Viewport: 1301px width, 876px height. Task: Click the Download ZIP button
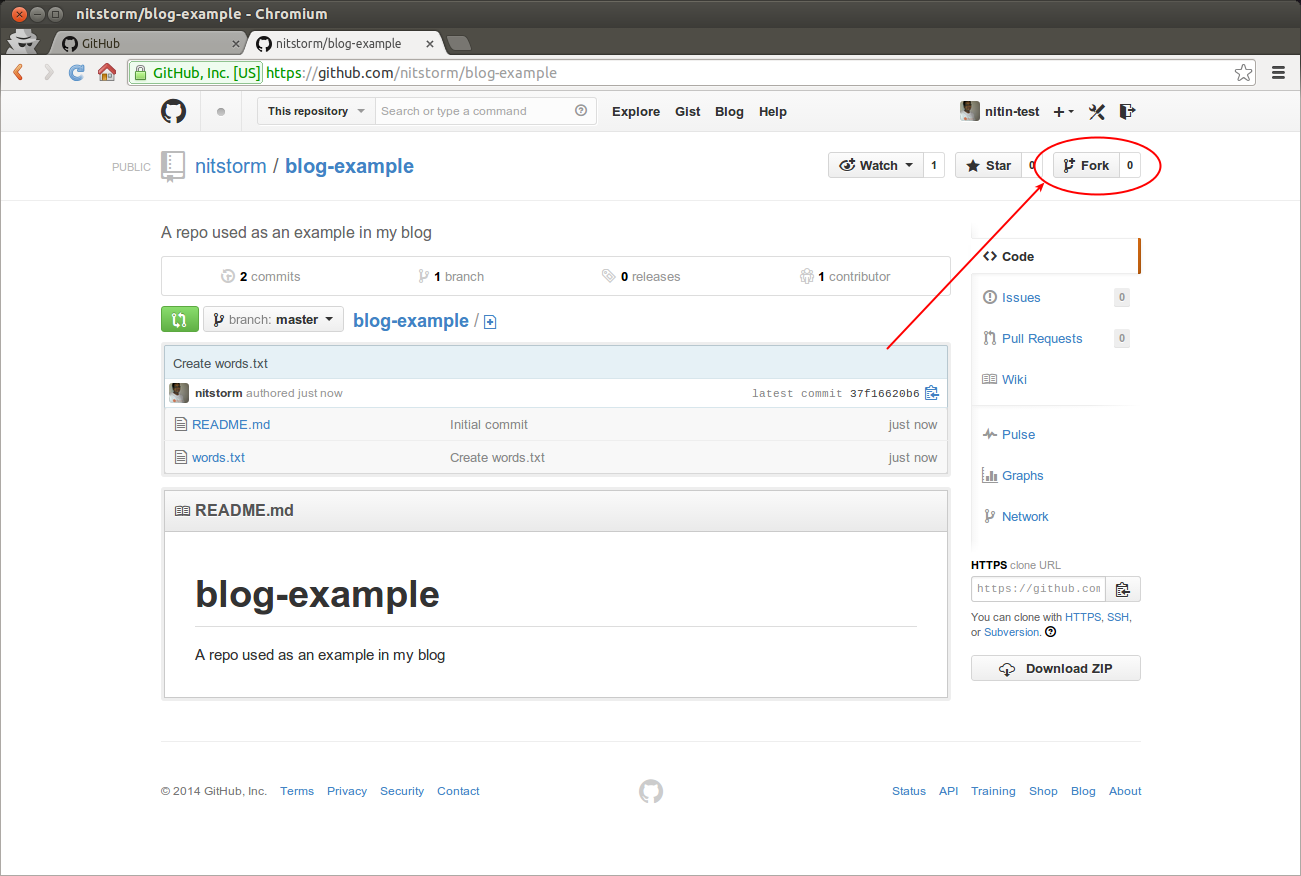pos(1056,669)
